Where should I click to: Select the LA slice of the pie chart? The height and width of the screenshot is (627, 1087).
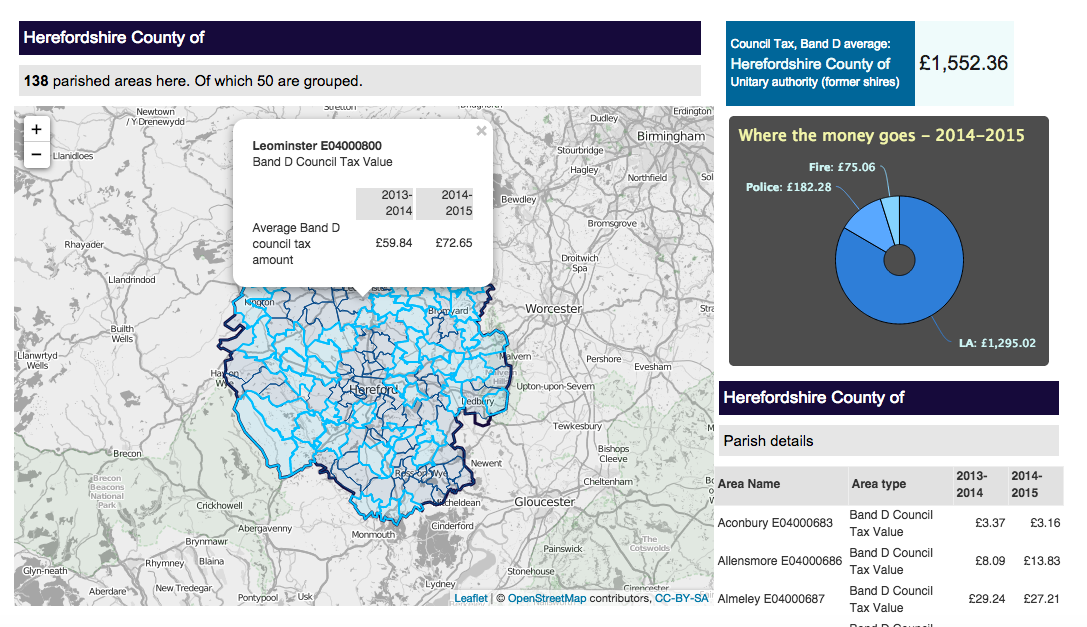[908, 298]
